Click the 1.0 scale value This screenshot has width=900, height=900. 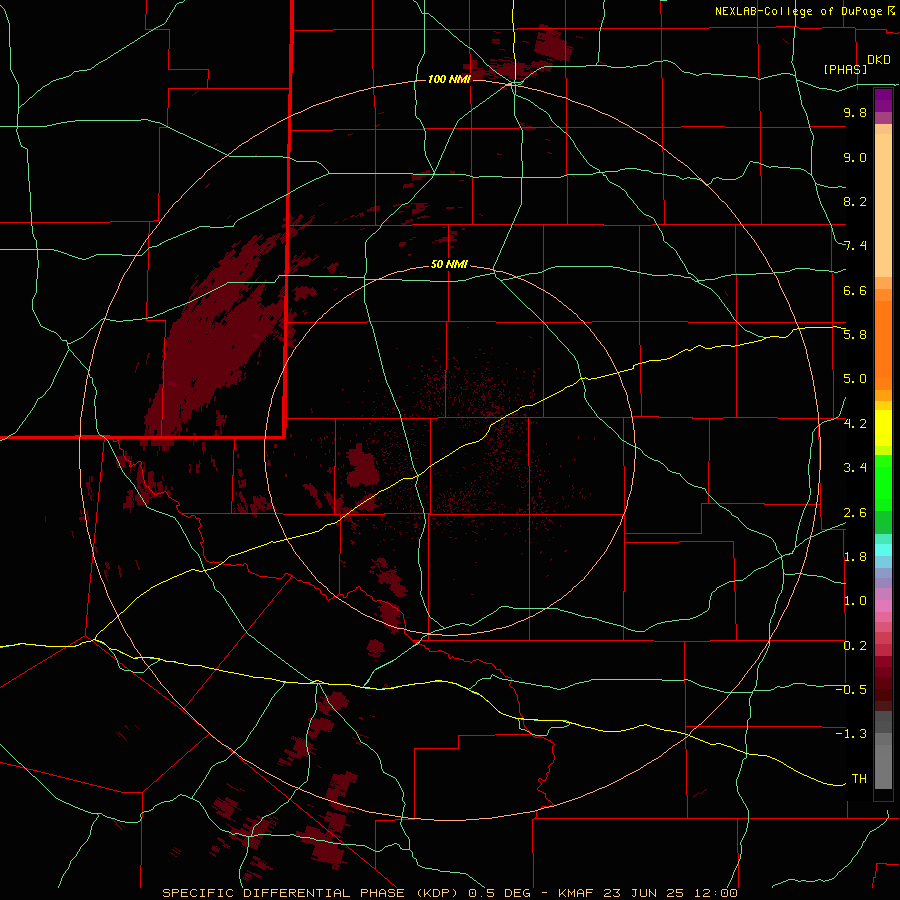click(x=855, y=601)
